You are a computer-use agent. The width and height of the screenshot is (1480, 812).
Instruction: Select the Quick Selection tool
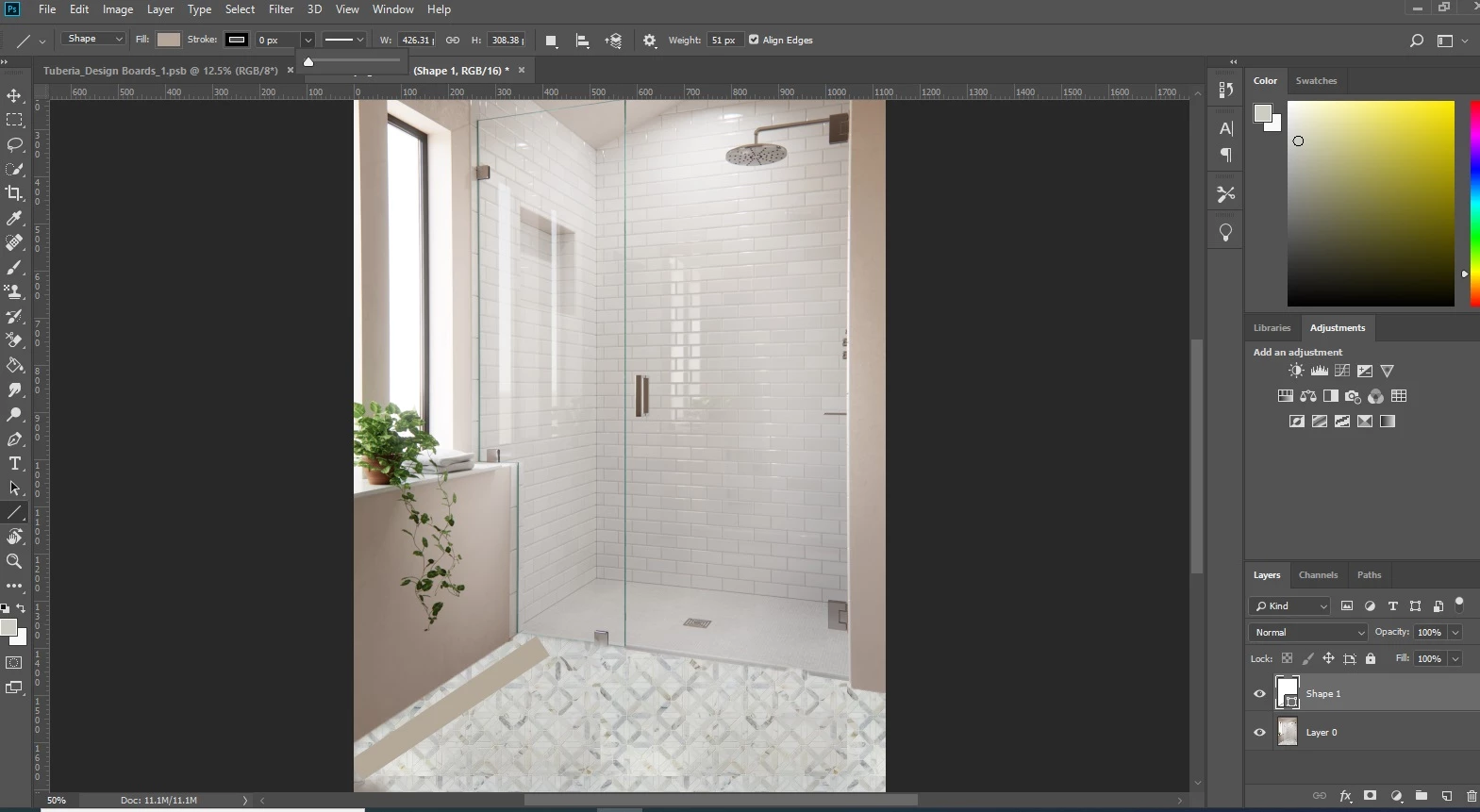[14, 169]
